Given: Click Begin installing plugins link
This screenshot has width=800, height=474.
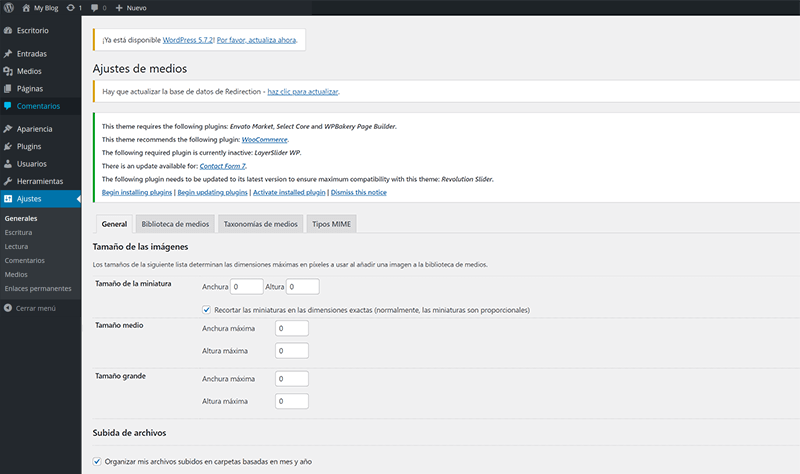Looking at the screenshot, I should pyautogui.click(x=137, y=192).
